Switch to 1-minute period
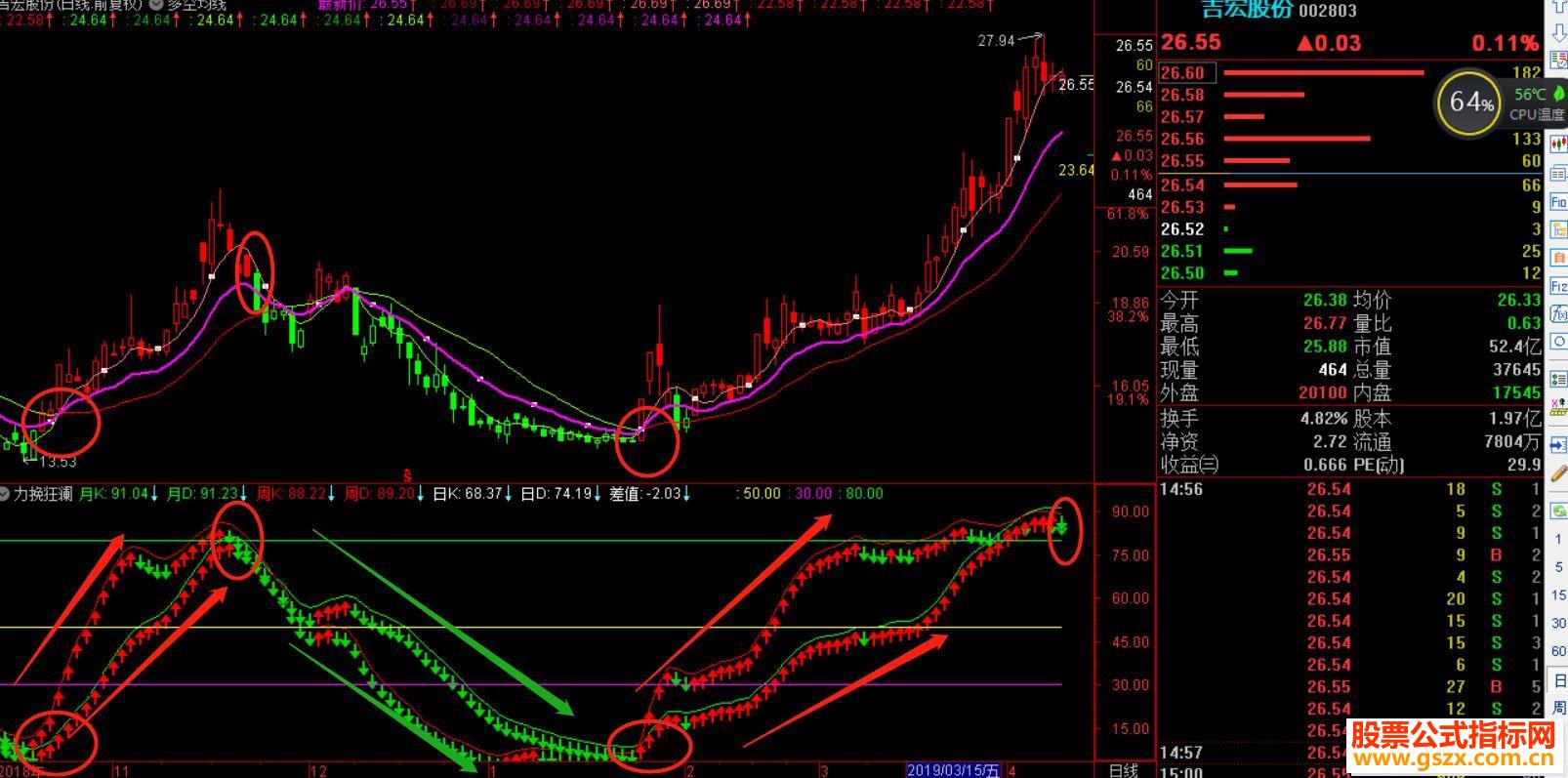This screenshot has width=1568, height=778. (1558, 539)
